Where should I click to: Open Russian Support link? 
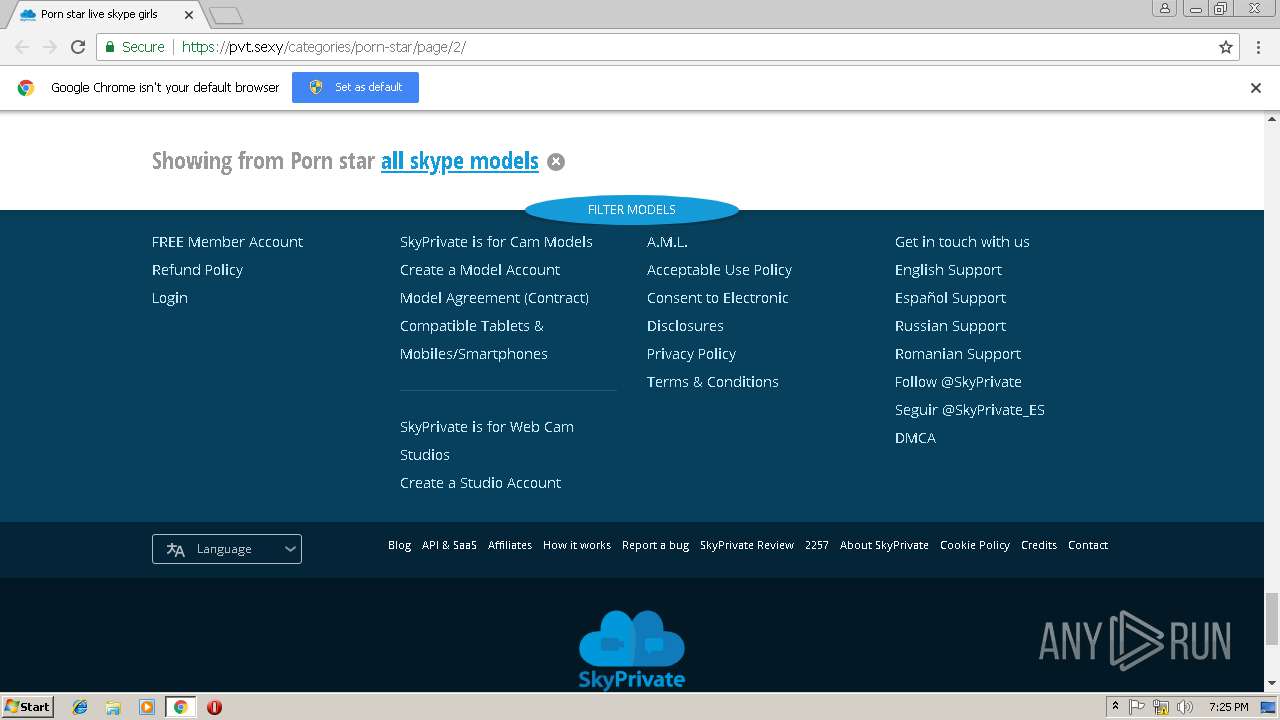click(x=950, y=326)
